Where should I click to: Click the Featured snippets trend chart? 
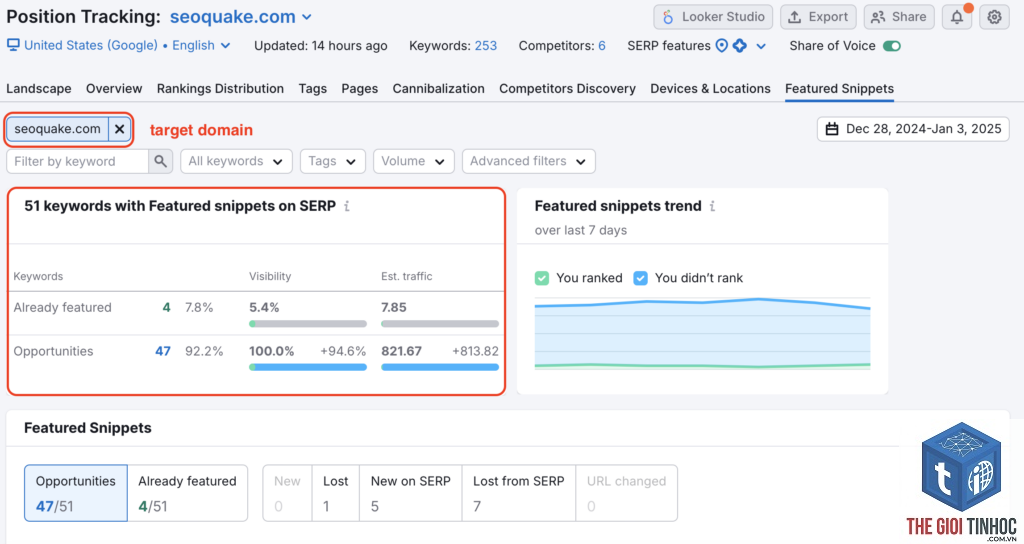(702, 334)
